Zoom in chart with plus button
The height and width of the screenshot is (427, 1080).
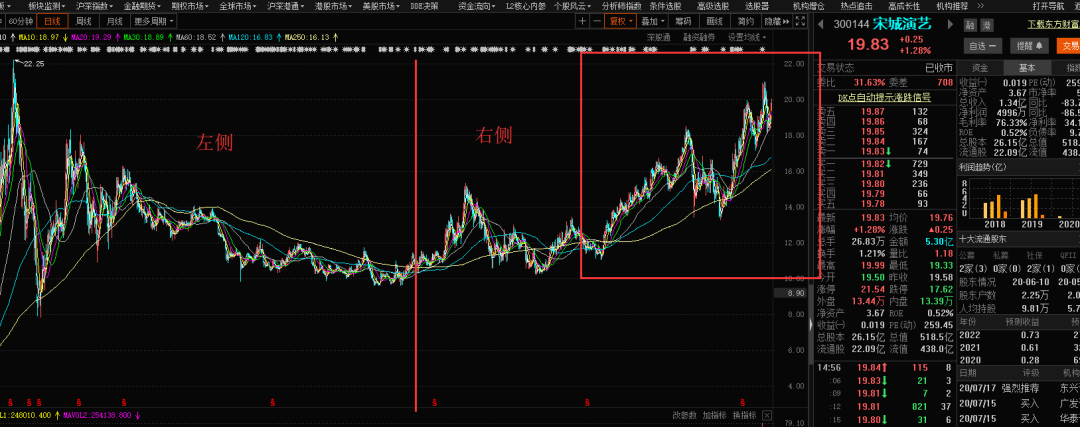coord(583,21)
